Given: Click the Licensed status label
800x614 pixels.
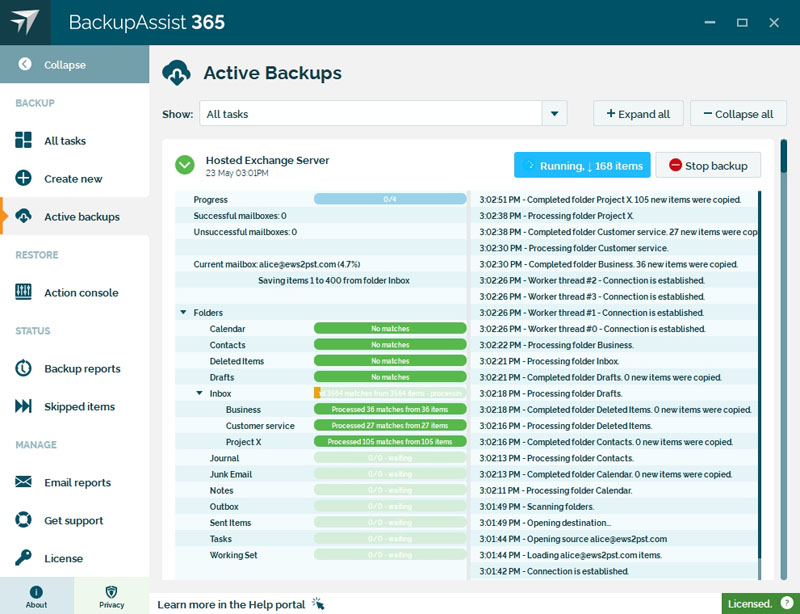Looking at the screenshot, I should 750,604.
